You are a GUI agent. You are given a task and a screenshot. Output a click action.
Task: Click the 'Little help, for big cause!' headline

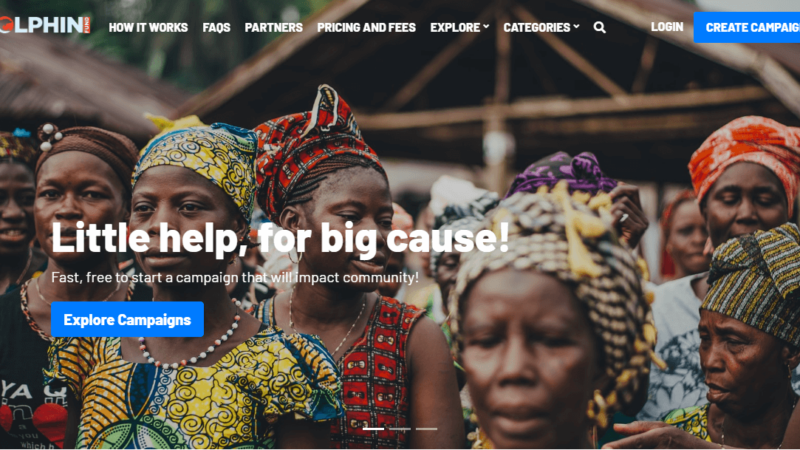pyautogui.click(x=280, y=238)
